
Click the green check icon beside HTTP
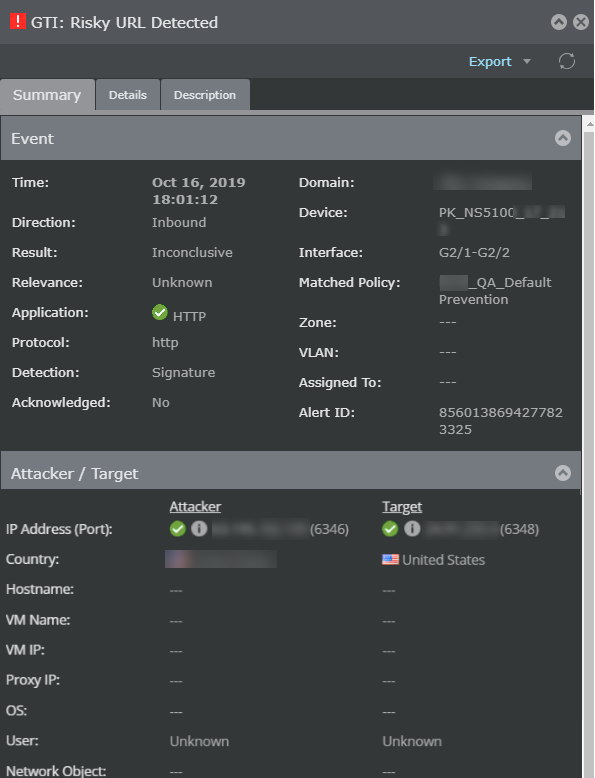(x=160, y=312)
